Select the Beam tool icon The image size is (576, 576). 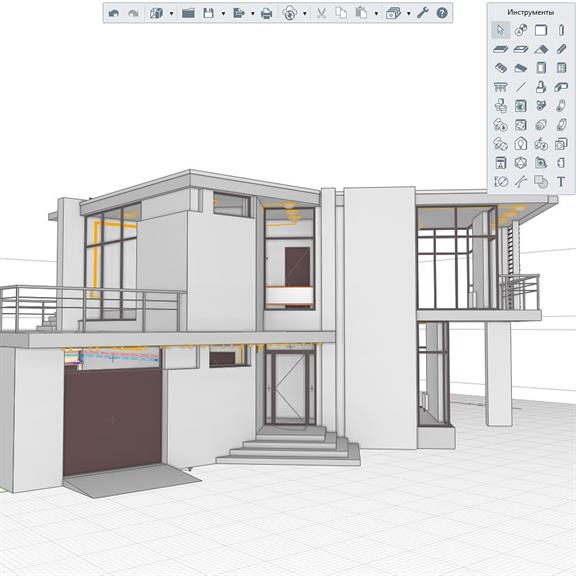[x=561, y=49]
